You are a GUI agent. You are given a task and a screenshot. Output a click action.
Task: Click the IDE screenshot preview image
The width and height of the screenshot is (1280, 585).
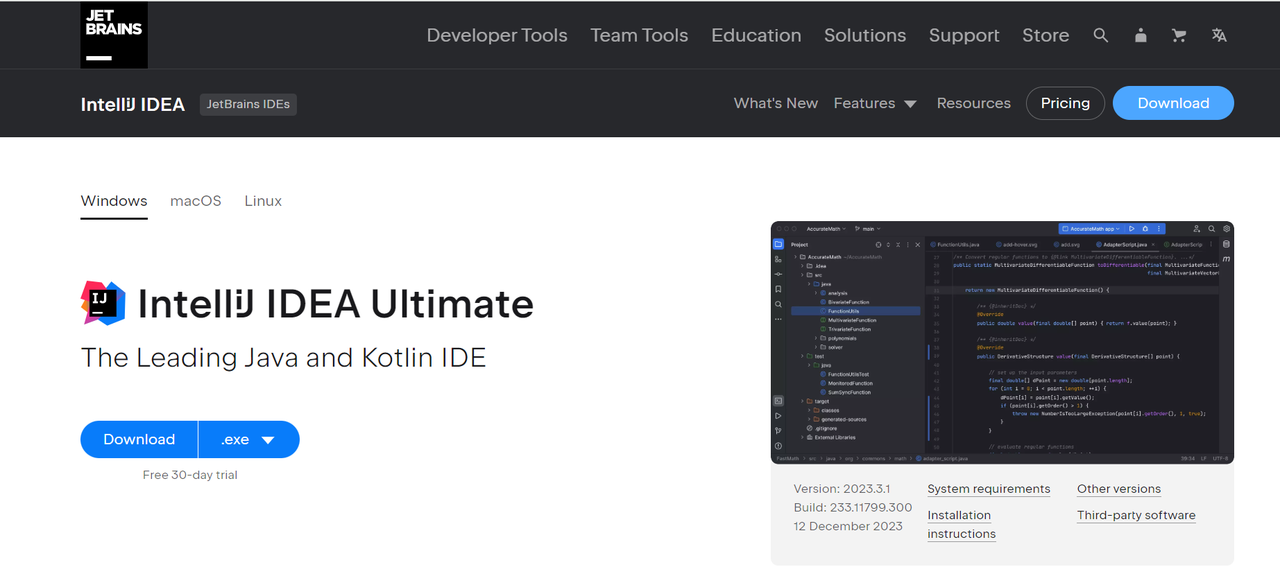pos(1002,342)
